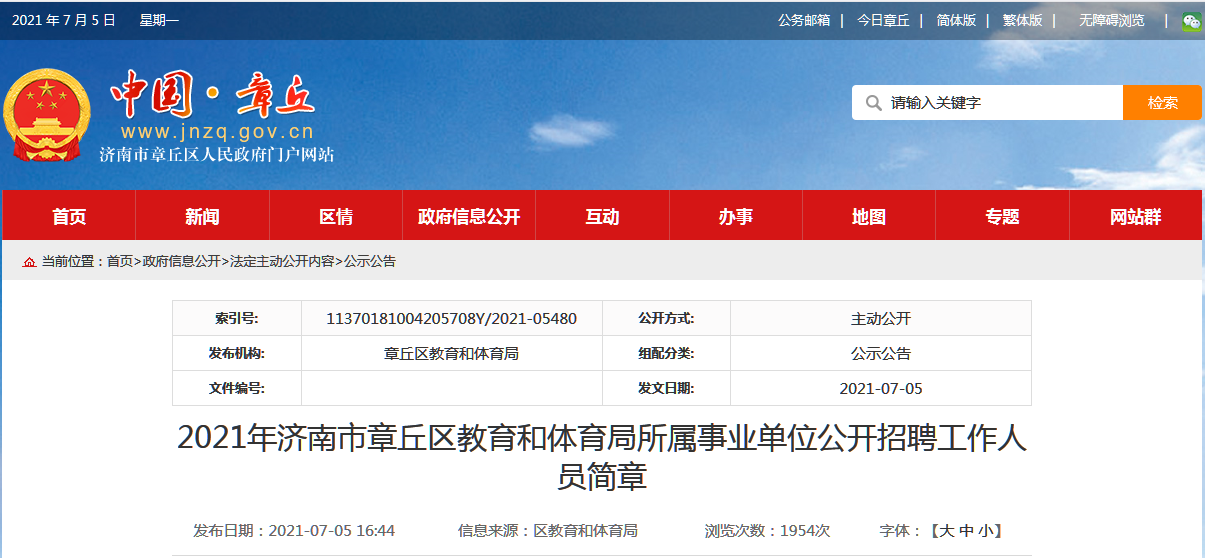Click breadcrumb link 公示公告
Image resolution: width=1205 pixels, height=558 pixels.
[370, 262]
